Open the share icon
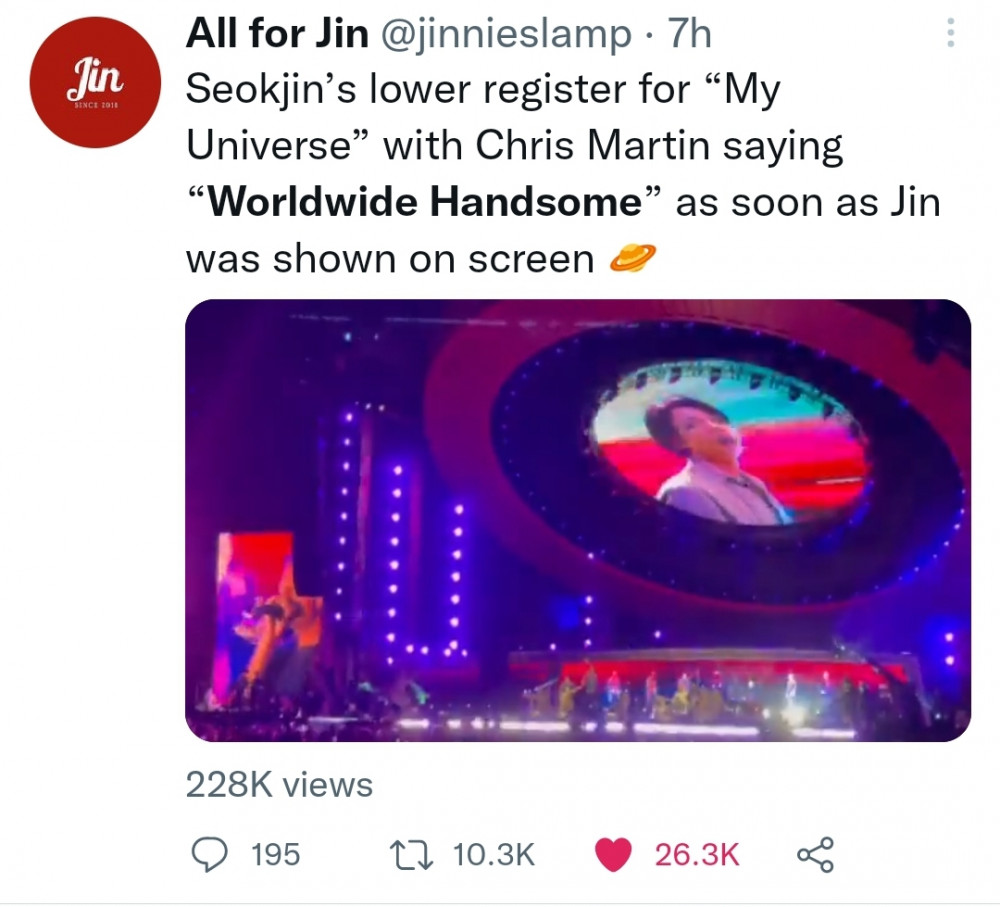Viewport: 1000px width, 907px height. coord(815,855)
